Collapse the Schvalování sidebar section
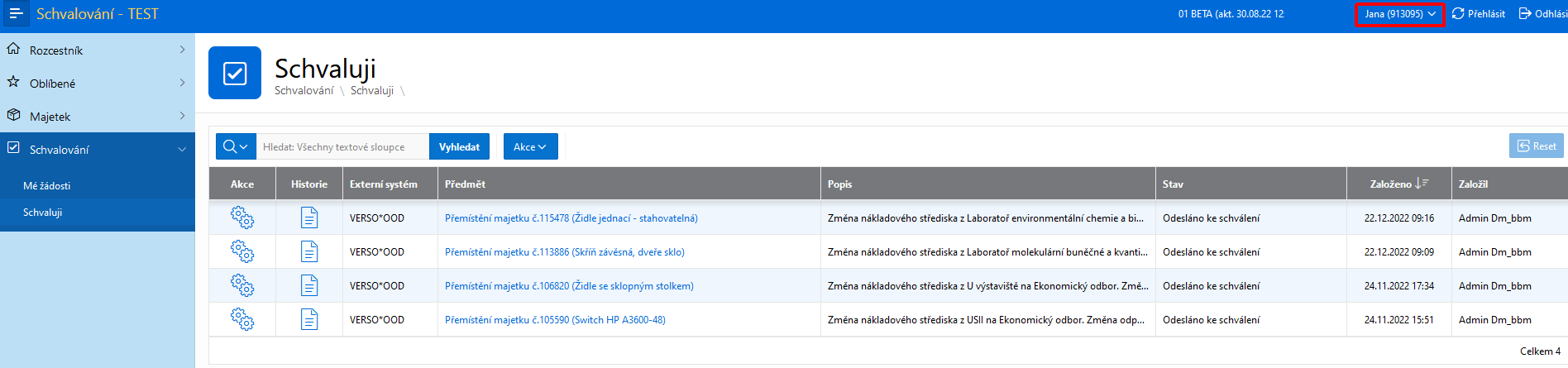 pos(98,149)
